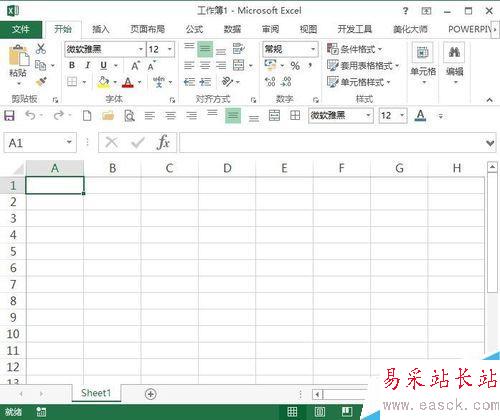500x420 pixels.
Task: Switch to the 视图 View tab
Action: [308, 29]
